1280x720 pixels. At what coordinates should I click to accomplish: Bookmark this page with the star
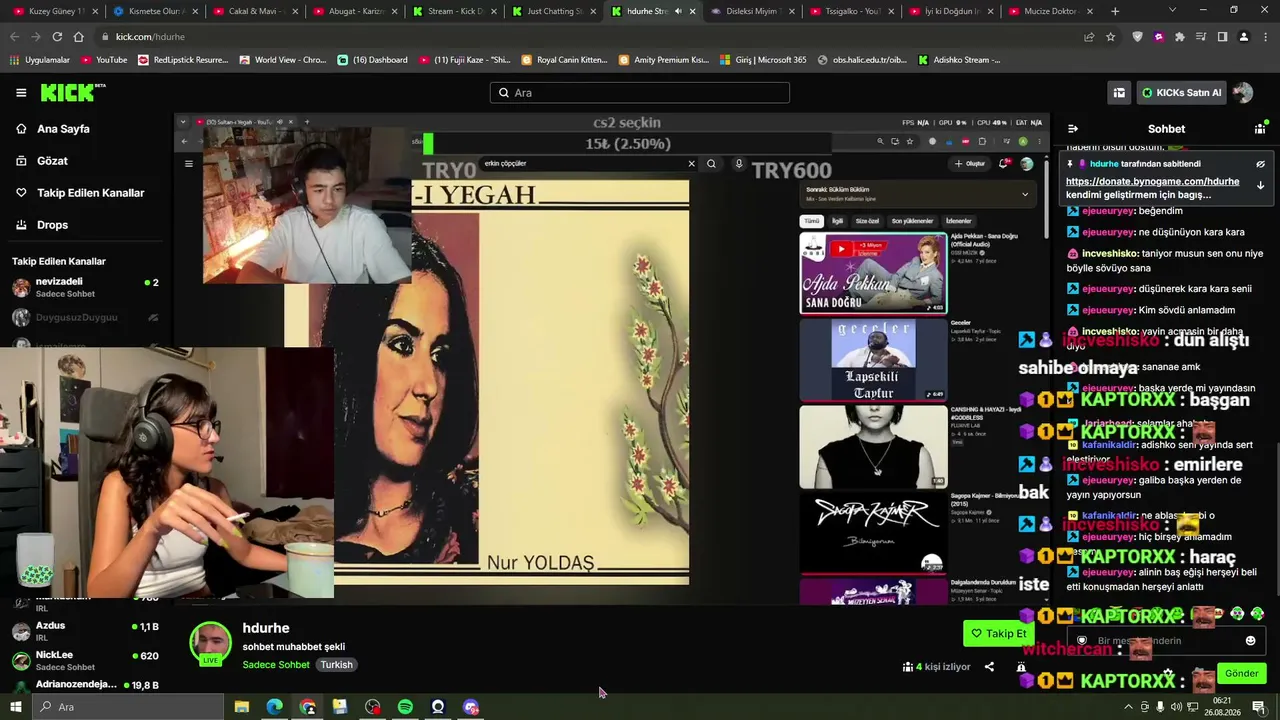point(1110,37)
